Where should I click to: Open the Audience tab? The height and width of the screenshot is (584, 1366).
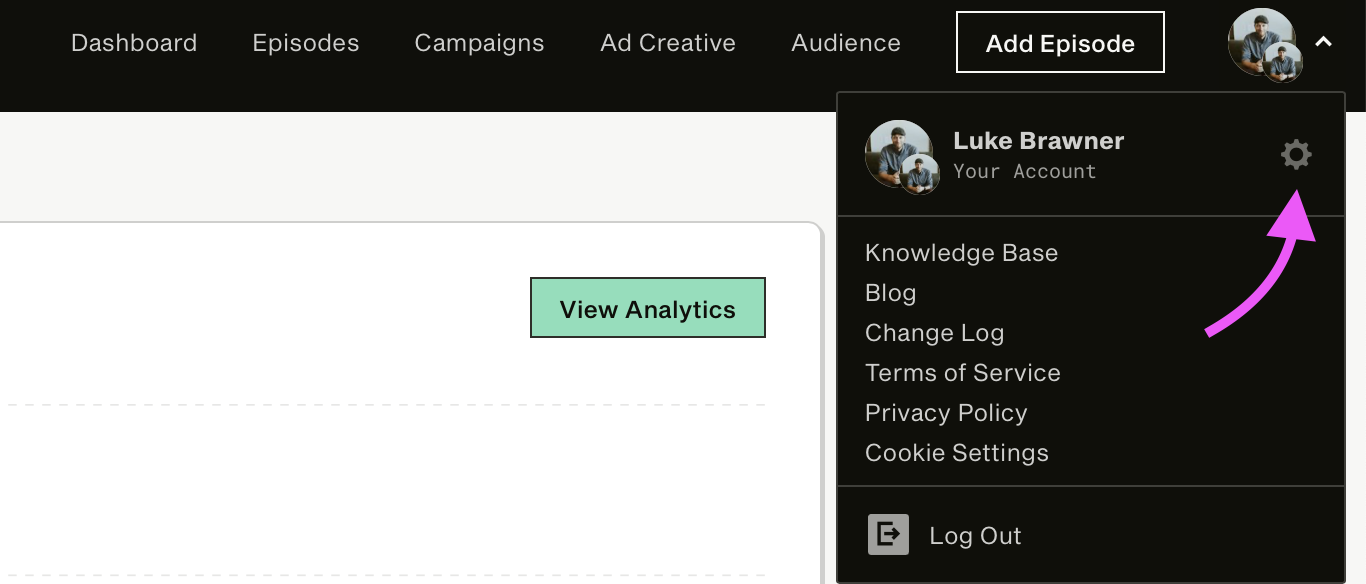point(846,43)
